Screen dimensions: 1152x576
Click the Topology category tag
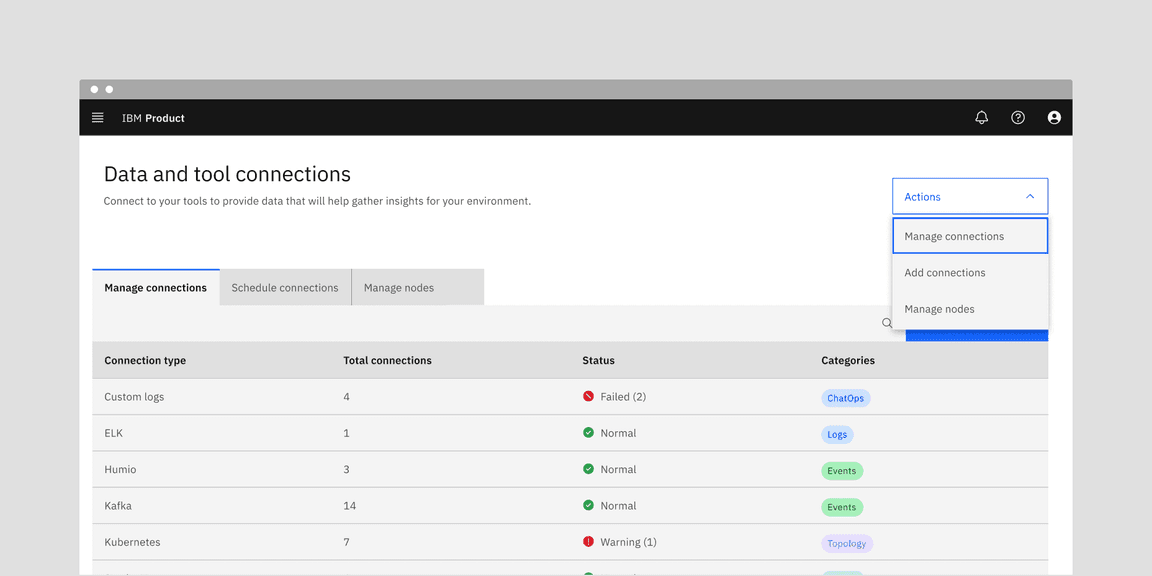point(846,543)
